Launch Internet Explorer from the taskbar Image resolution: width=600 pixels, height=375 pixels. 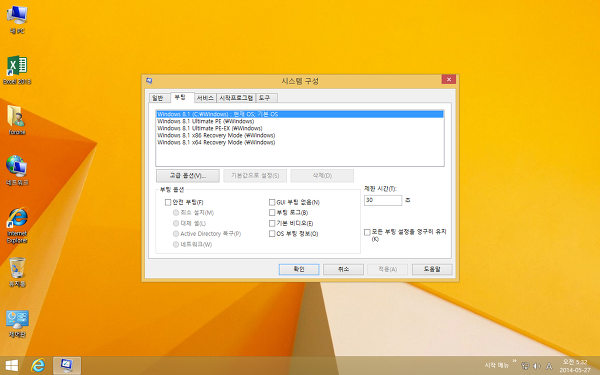tap(38, 365)
